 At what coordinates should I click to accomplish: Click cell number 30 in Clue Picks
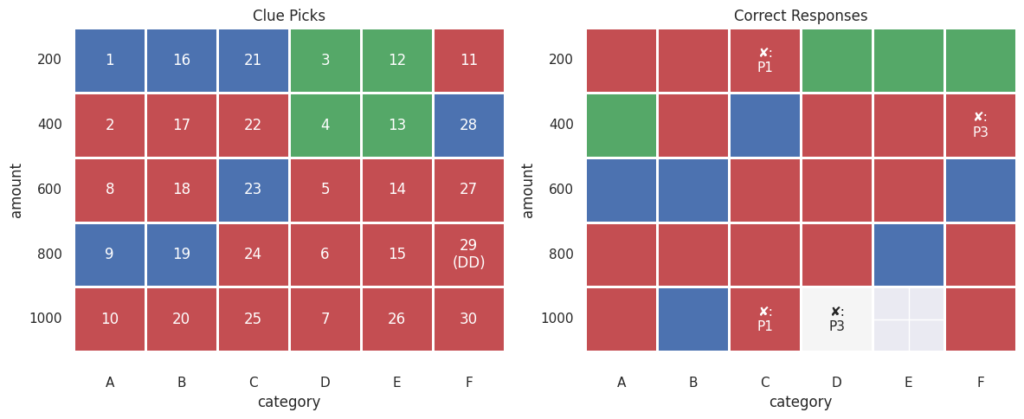pyautogui.click(x=469, y=319)
